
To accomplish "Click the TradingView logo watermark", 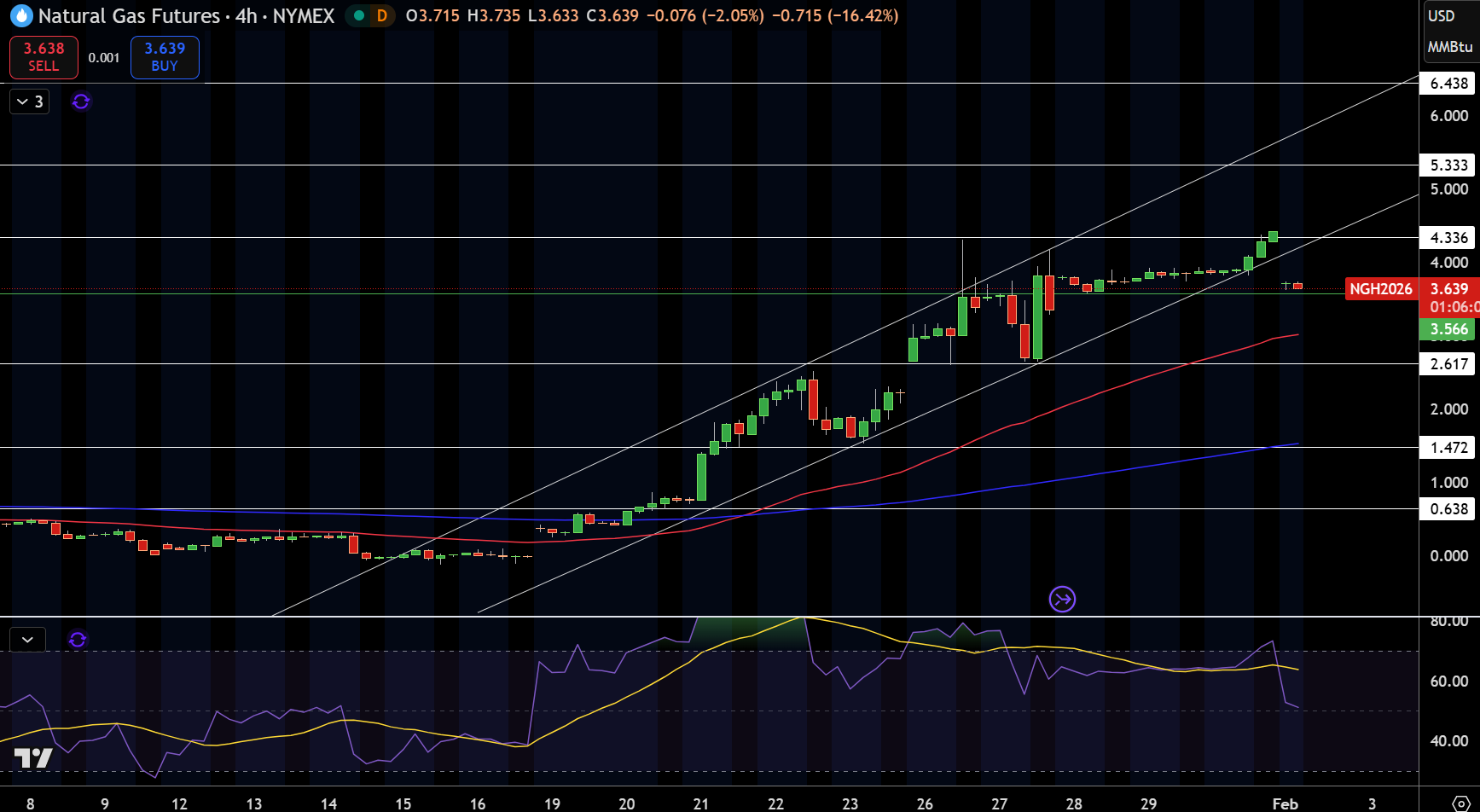I will [33, 757].
